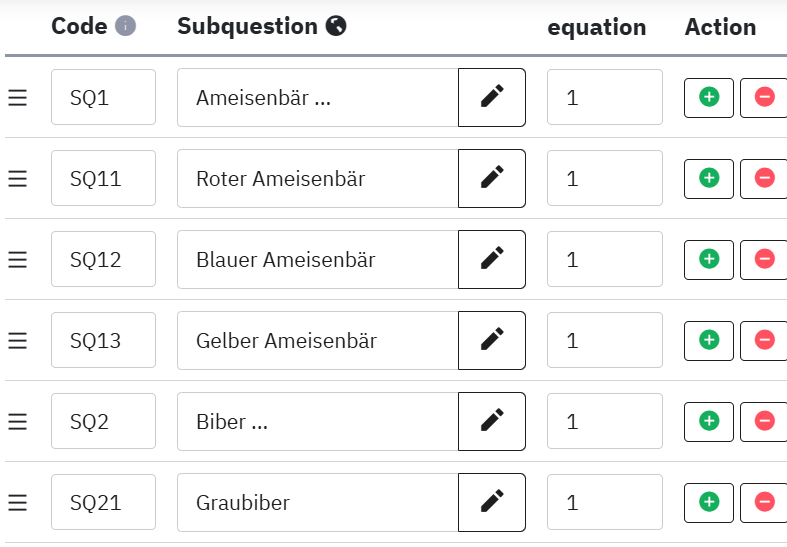The image size is (787, 547).
Task: Click green plus button in SQ21 row
Action: tap(709, 502)
